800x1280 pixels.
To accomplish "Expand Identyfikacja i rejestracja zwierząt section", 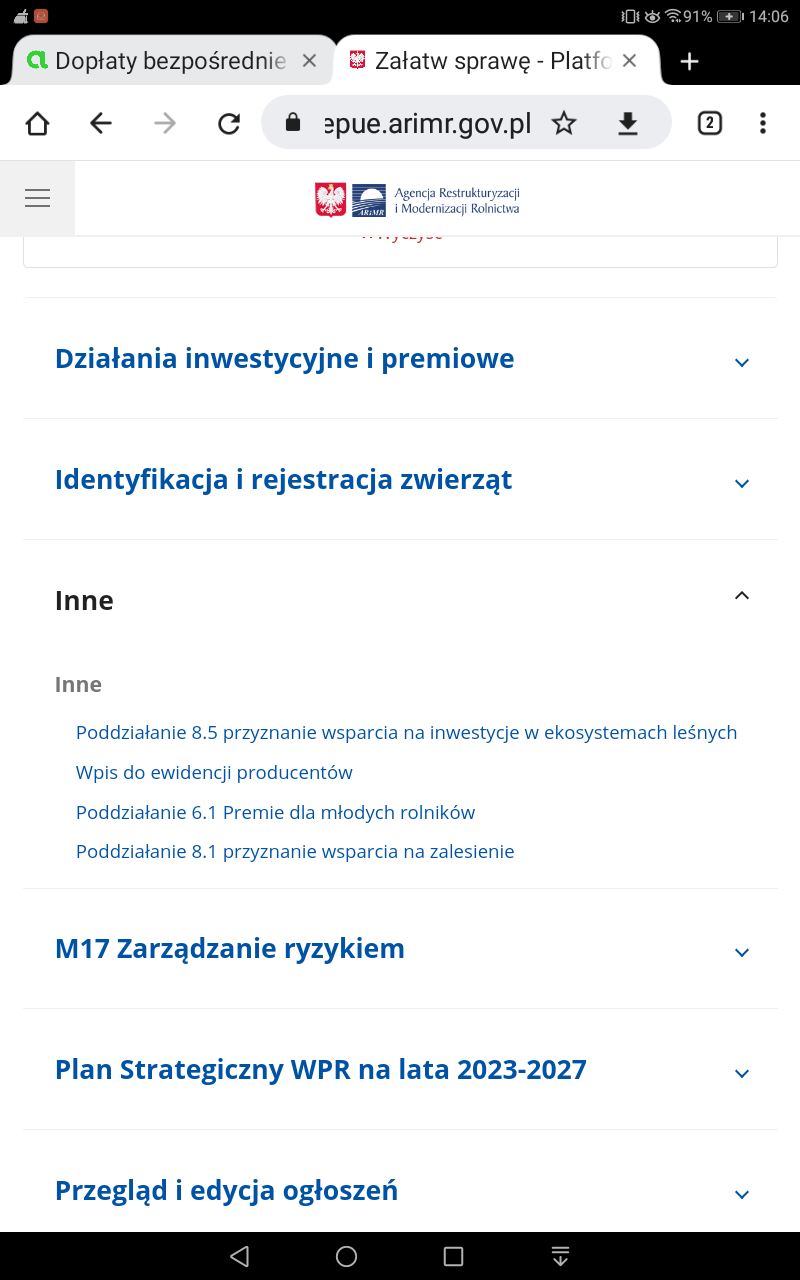I will coord(741,483).
